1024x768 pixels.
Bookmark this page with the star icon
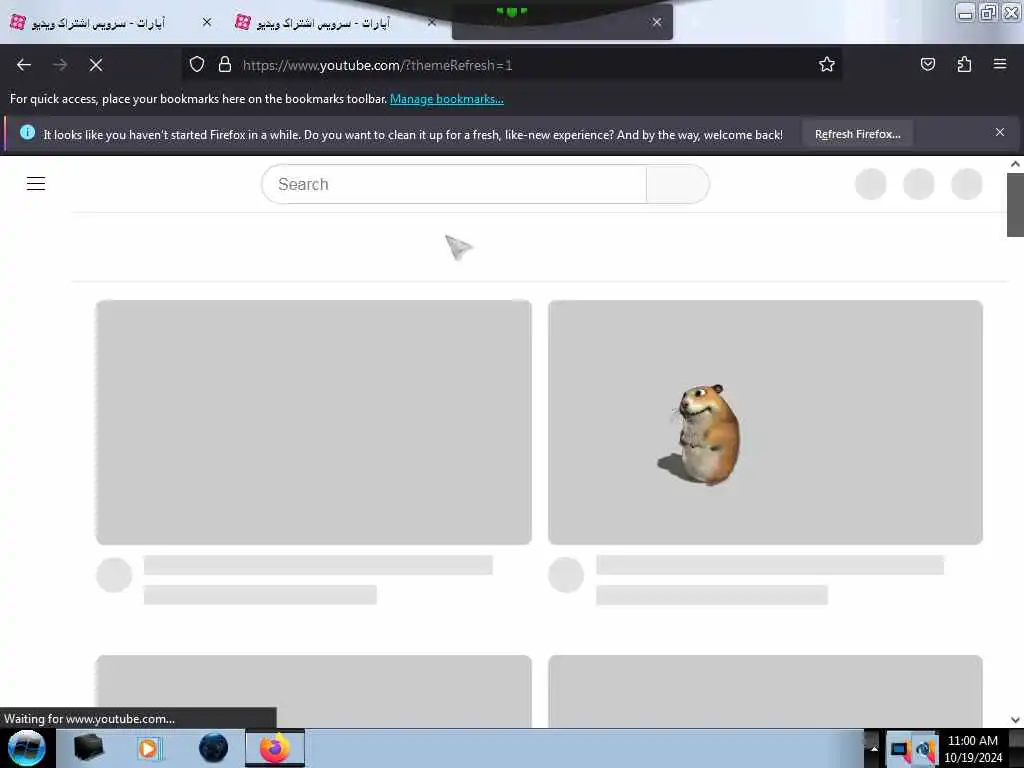(827, 65)
